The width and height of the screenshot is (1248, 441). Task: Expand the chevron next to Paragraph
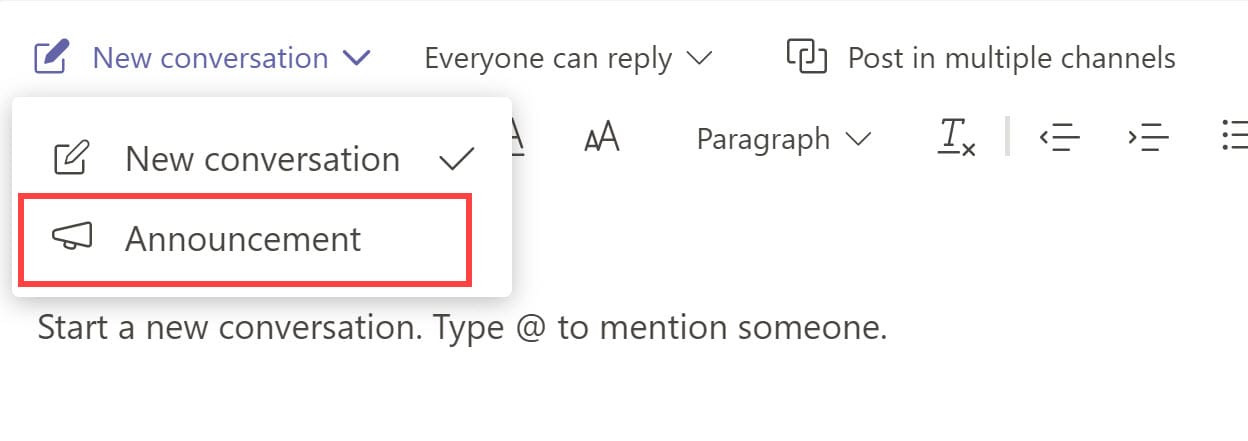point(858,139)
